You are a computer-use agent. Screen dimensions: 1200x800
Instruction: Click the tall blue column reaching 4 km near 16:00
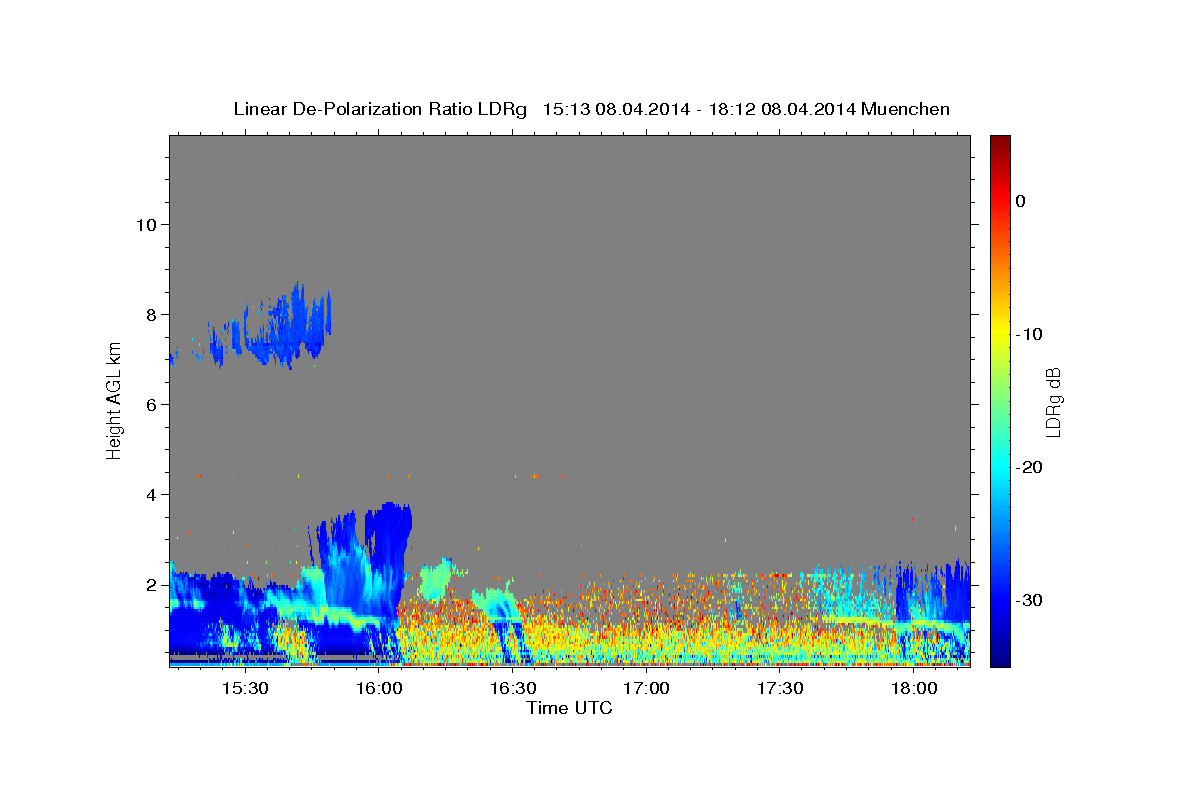pyautogui.click(x=388, y=560)
